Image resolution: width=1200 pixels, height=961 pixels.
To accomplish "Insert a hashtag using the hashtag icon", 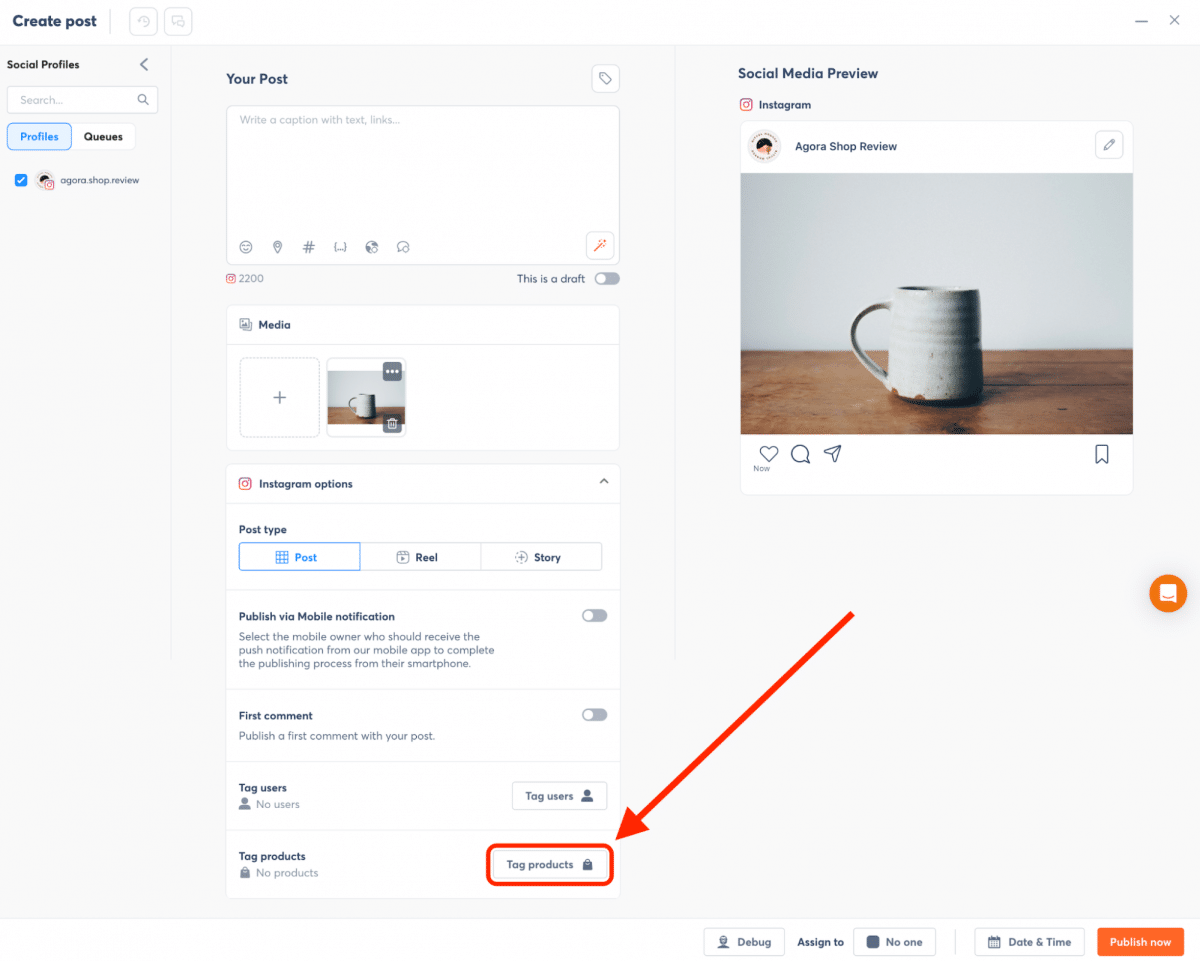I will tap(308, 246).
